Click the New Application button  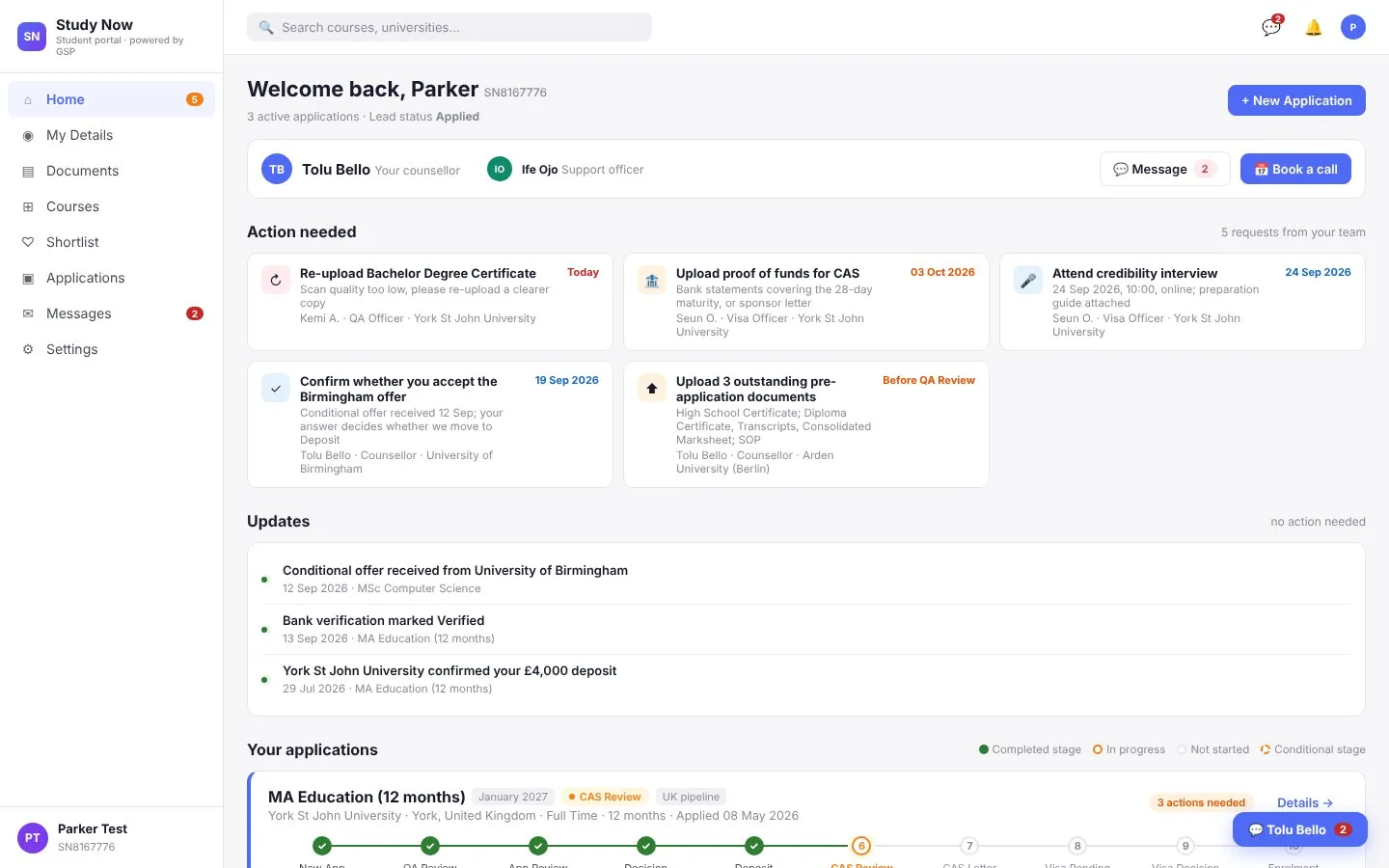(x=1296, y=100)
